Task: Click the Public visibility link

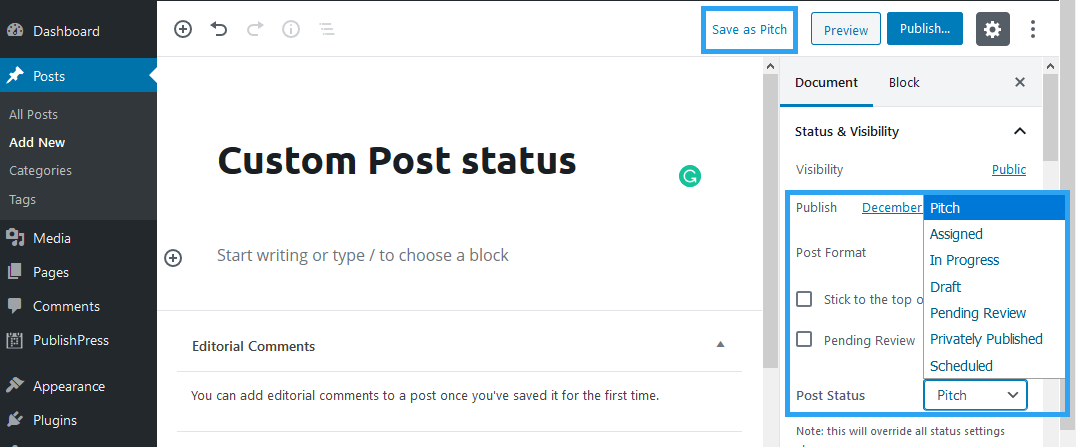Action: (1009, 169)
